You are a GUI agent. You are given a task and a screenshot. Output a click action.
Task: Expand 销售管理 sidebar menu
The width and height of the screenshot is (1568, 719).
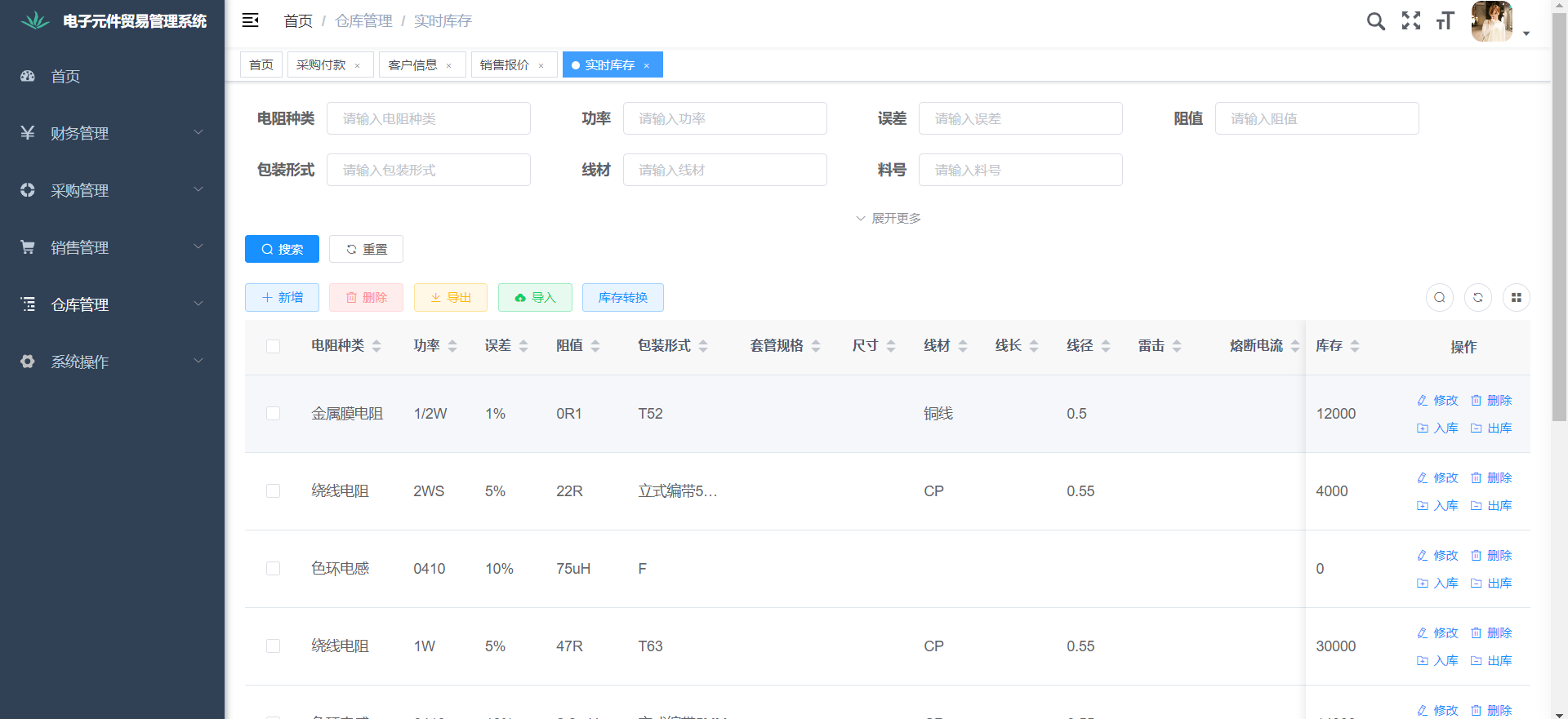[x=113, y=247]
